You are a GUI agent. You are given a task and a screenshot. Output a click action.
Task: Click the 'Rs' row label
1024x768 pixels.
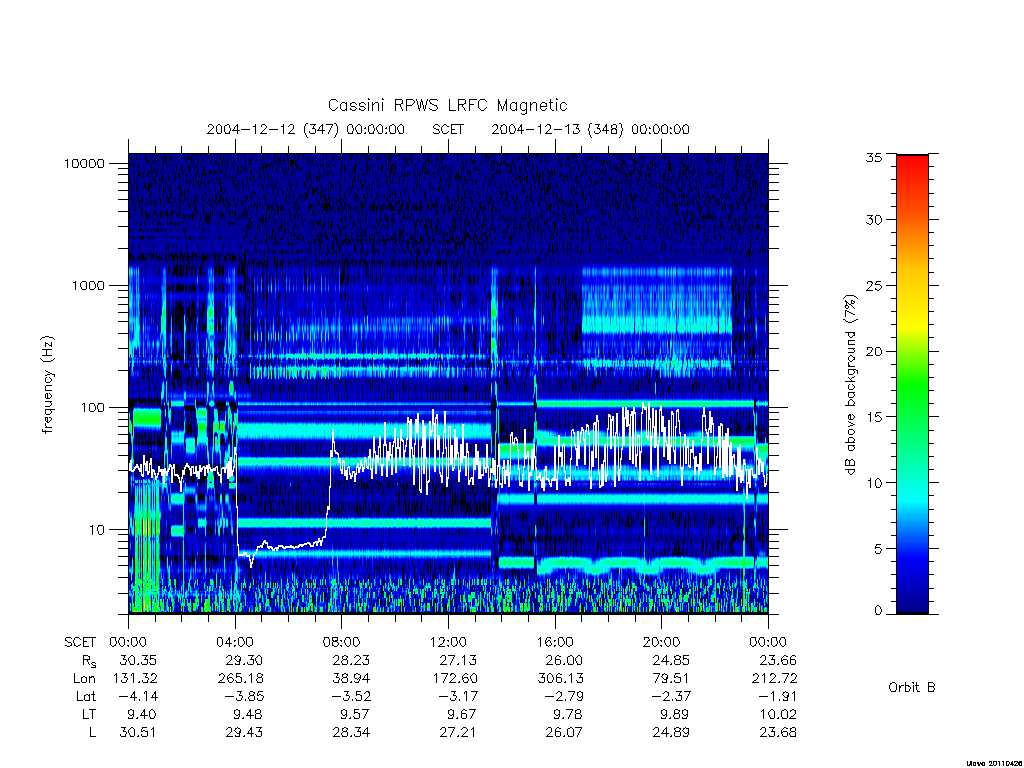pyautogui.click(x=89, y=661)
